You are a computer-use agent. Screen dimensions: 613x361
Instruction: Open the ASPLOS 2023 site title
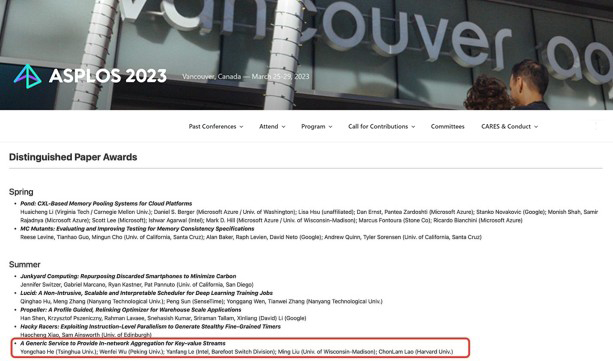(x=108, y=76)
